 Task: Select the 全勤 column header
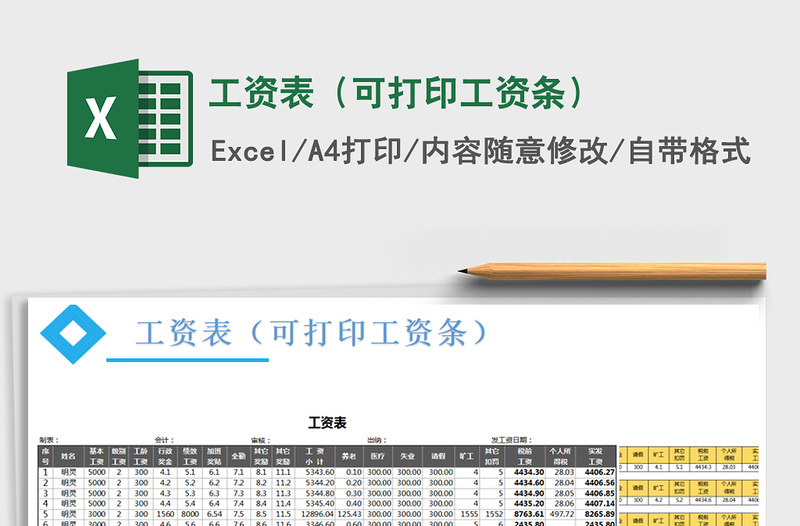pyautogui.click(x=238, y=456)
